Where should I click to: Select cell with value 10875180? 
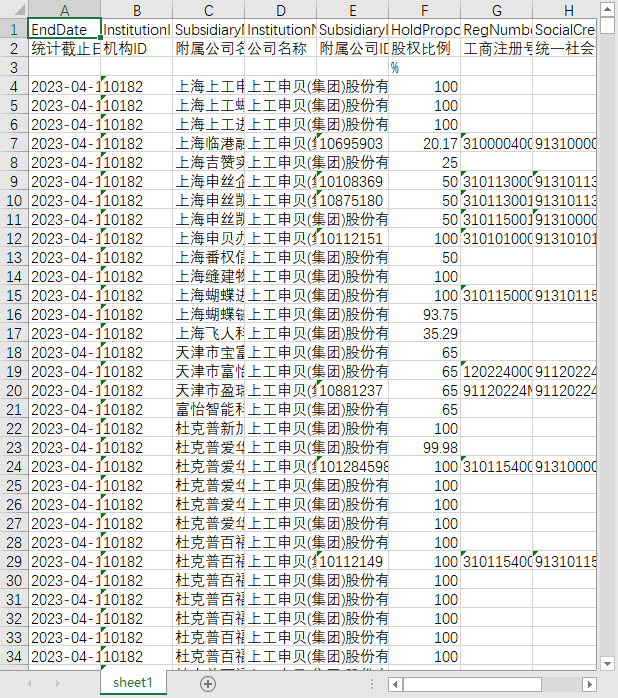(353, 200)
